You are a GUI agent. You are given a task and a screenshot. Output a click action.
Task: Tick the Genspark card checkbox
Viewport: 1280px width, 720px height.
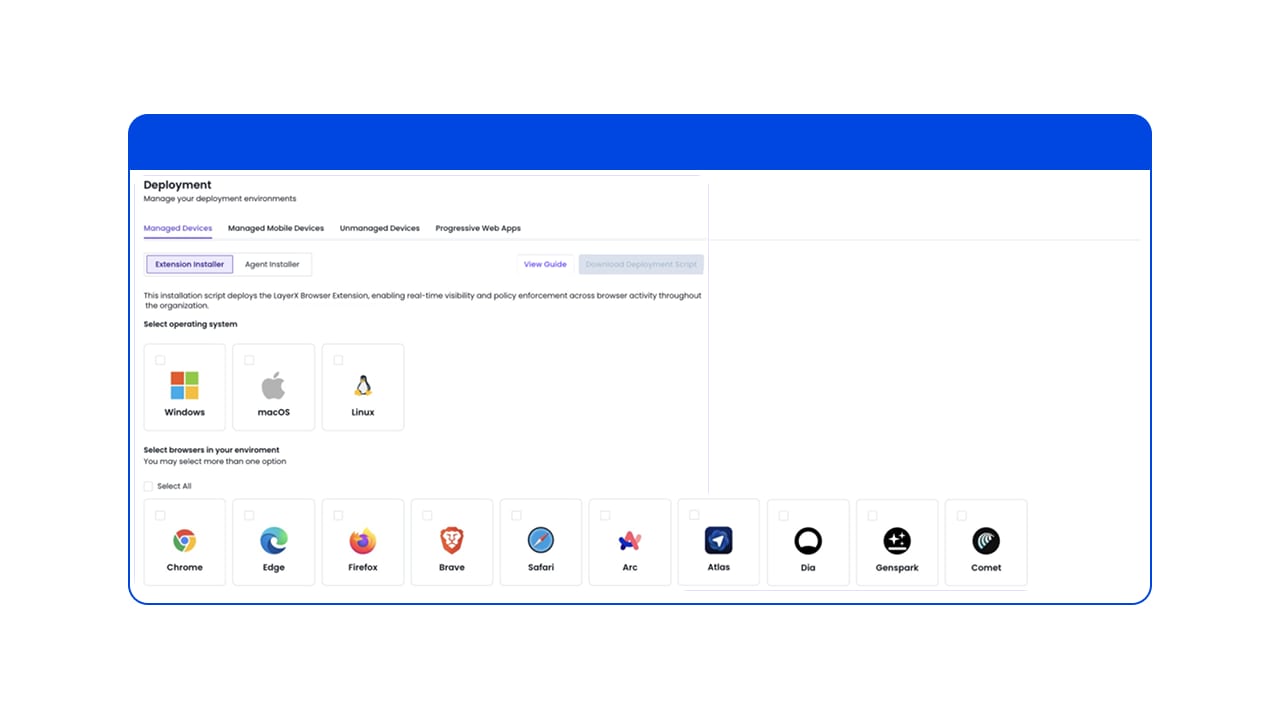872,516
